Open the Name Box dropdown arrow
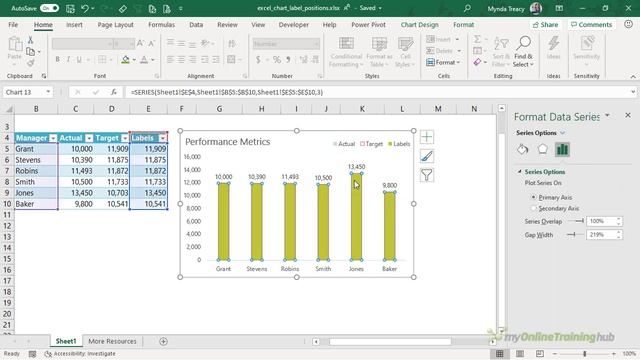Screen dimensions: 640x360 [48, 92]
